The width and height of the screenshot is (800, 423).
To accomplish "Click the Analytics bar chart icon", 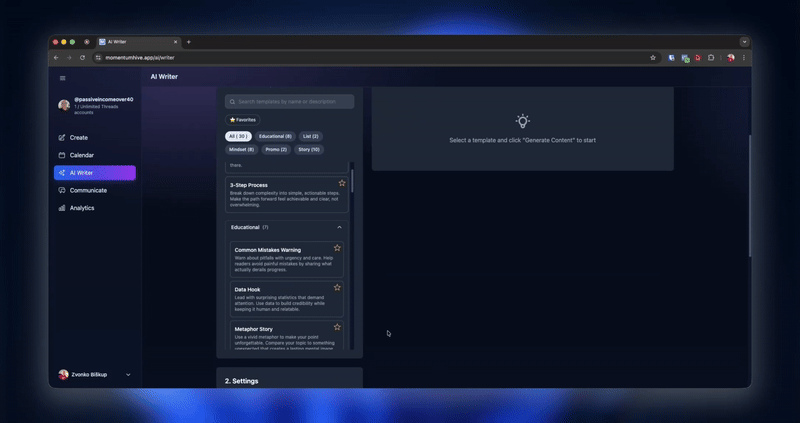I will 62,208.
